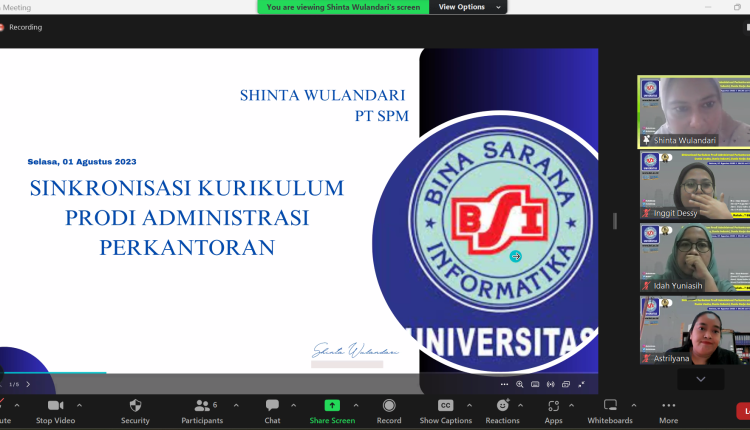This screenshot has width=750, height=430.
Task: Toggle Show Captions CC button
Action: click(x=445, y=412)
